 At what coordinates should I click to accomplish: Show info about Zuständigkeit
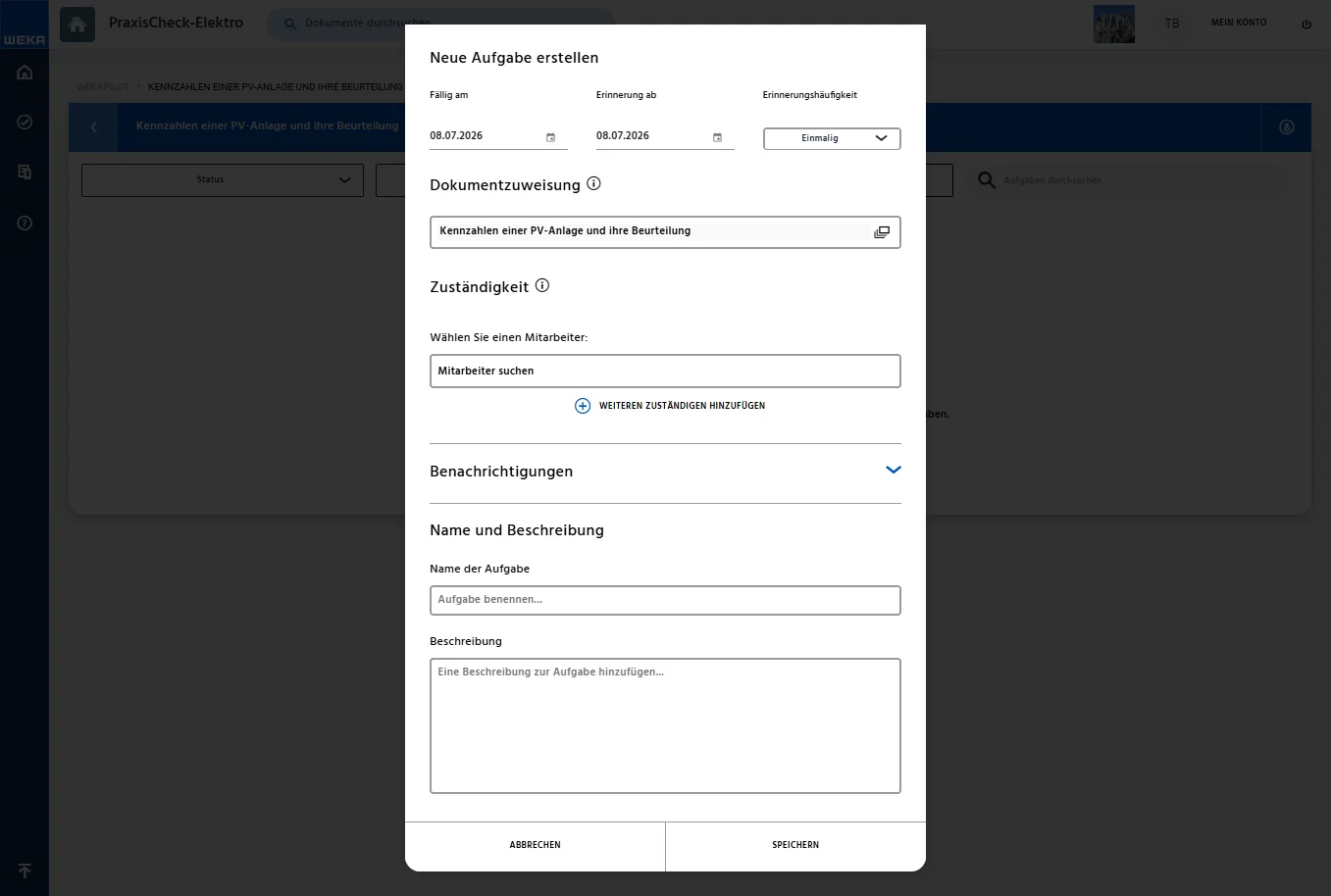tap(542, 285)
